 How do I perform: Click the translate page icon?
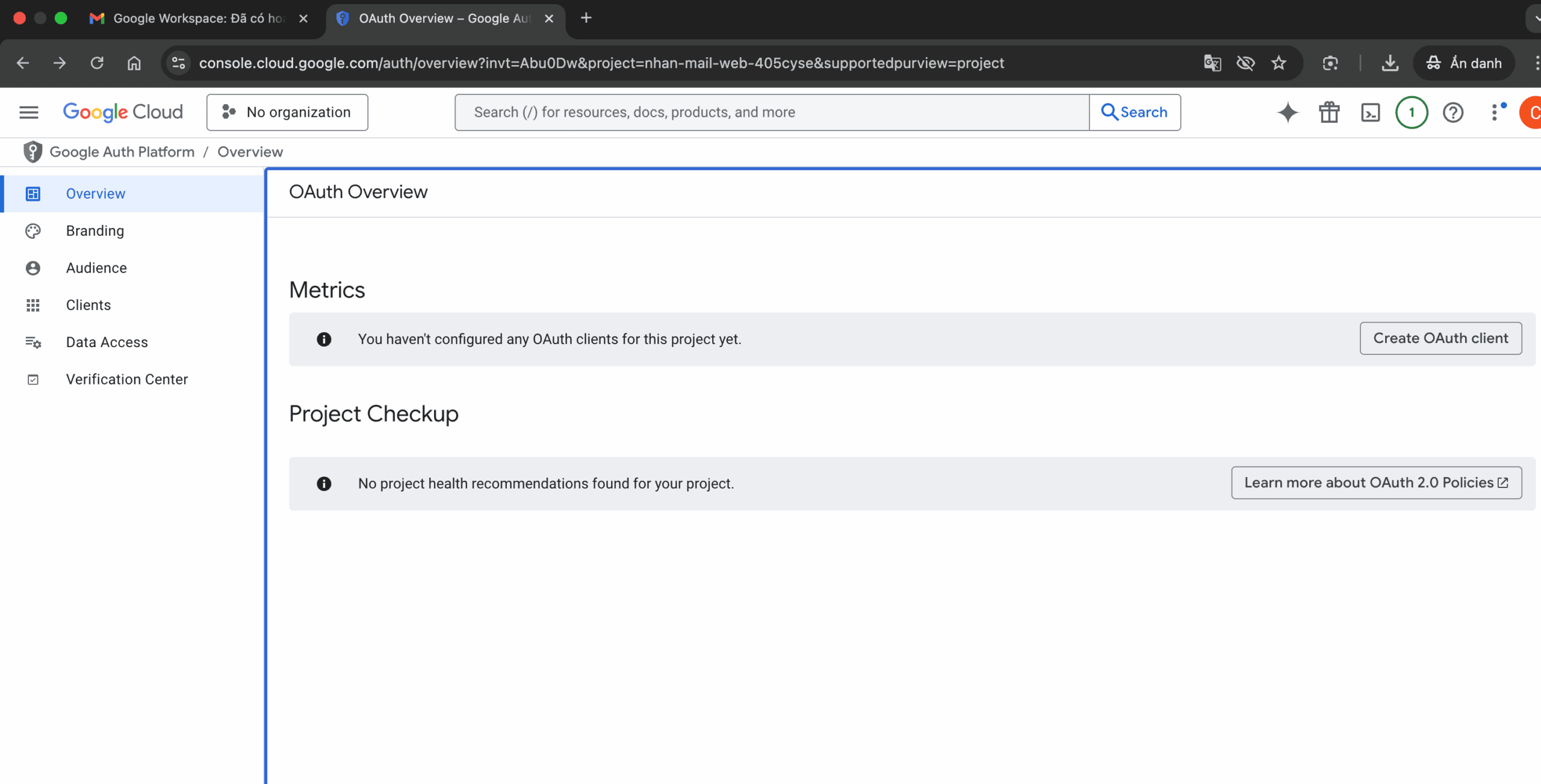coord(1212,63)
